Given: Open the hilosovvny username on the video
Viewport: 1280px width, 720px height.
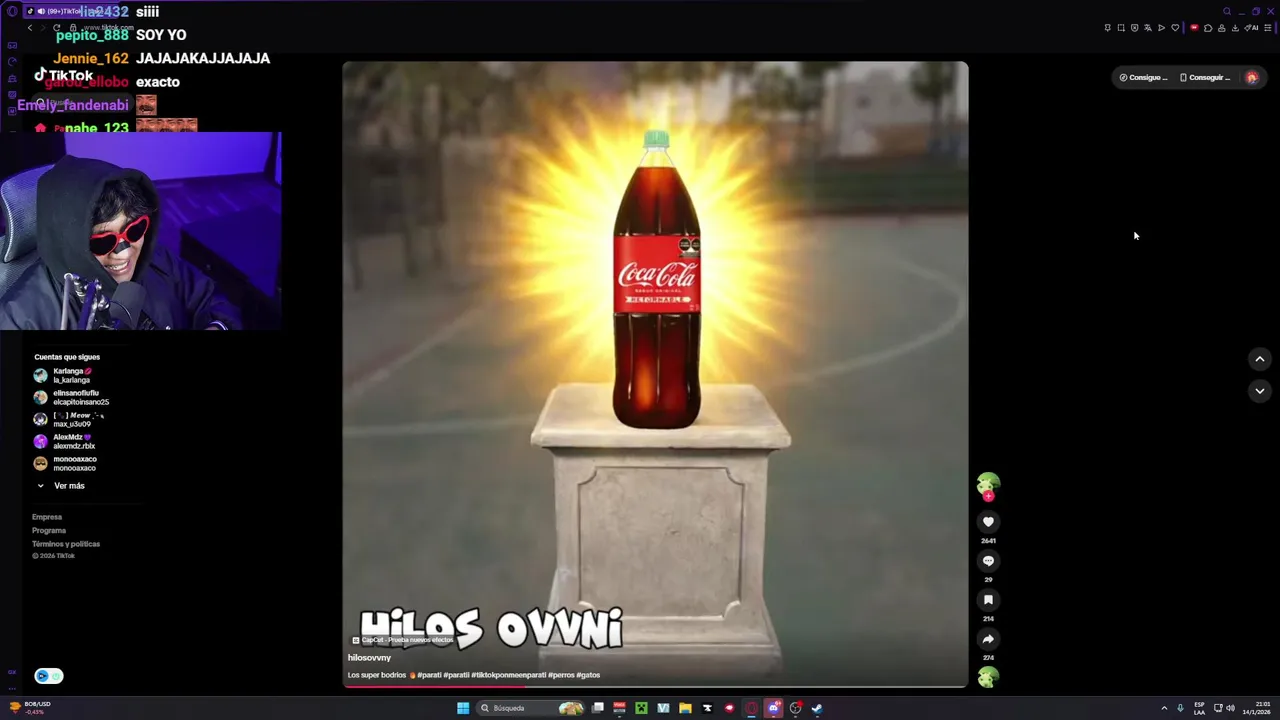Looking at the screenshot, I should [369, 658].
